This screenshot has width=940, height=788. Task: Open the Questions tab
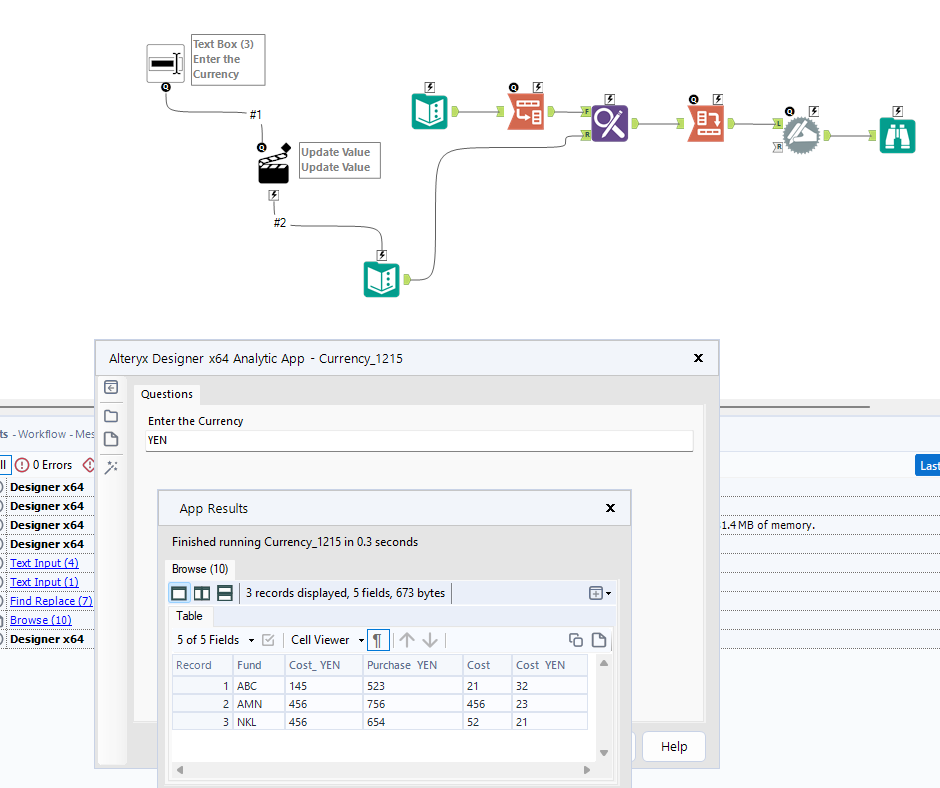[167, 394]
